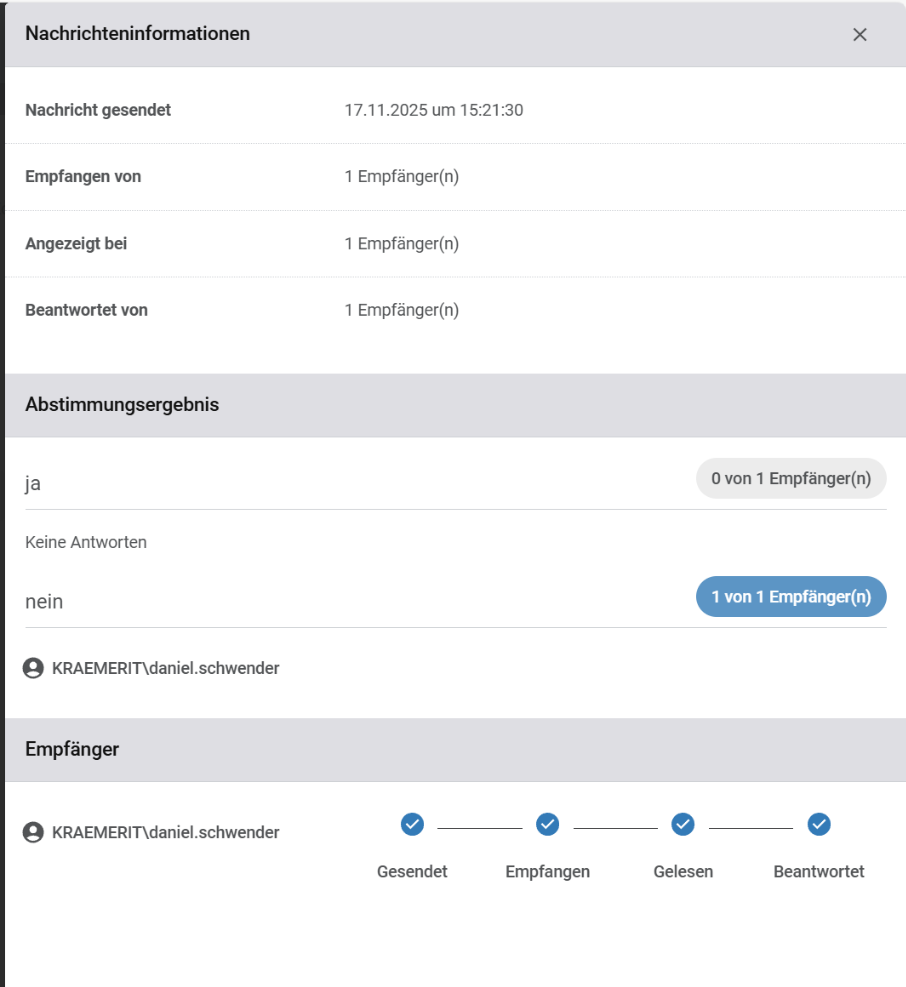Select the 'Keine Antworten' text entry
Screen dimensions: 906x987
coord(85,542)
